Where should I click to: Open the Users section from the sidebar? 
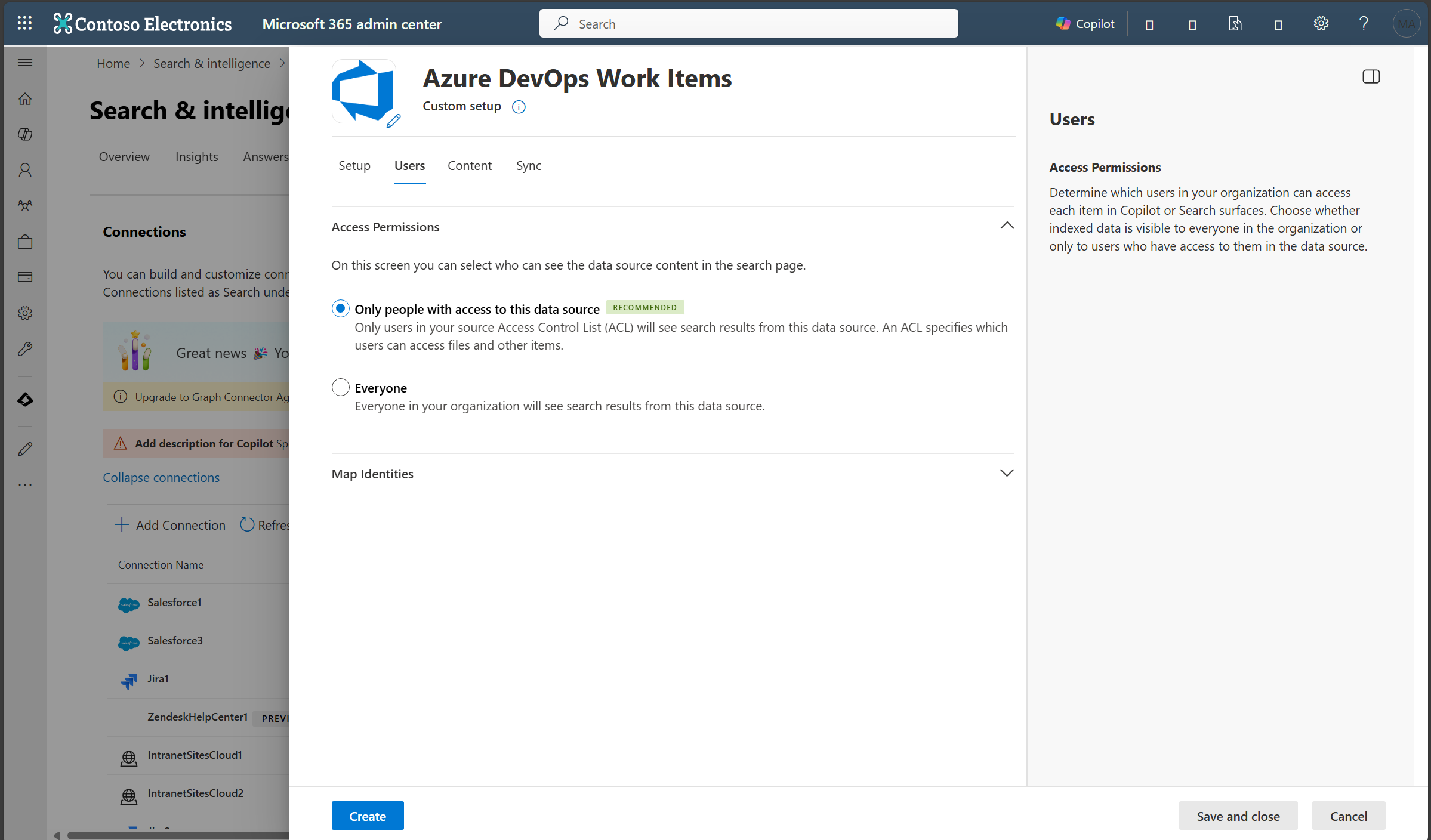coord(25,170)
